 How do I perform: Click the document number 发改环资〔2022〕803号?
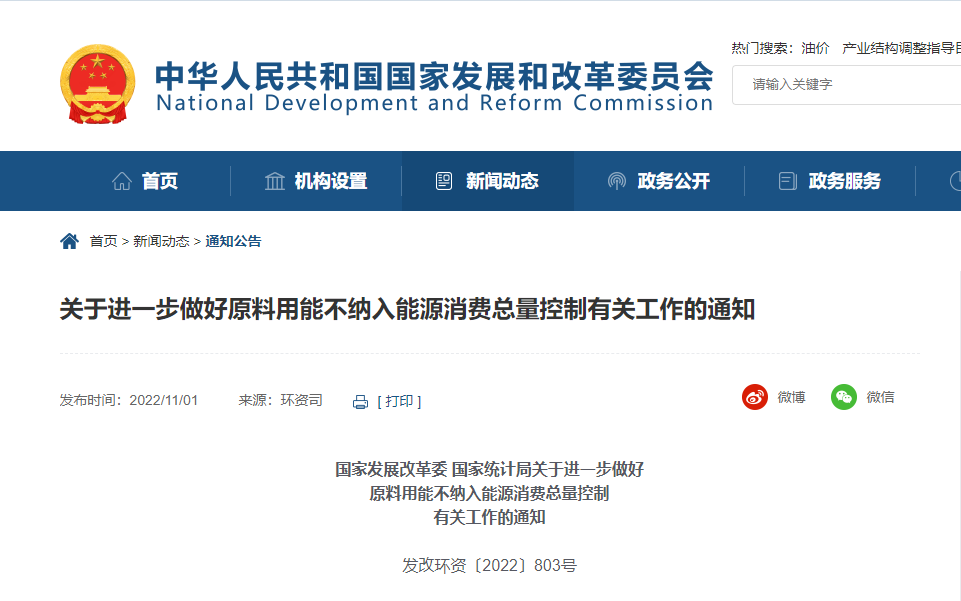coord(489,565)
